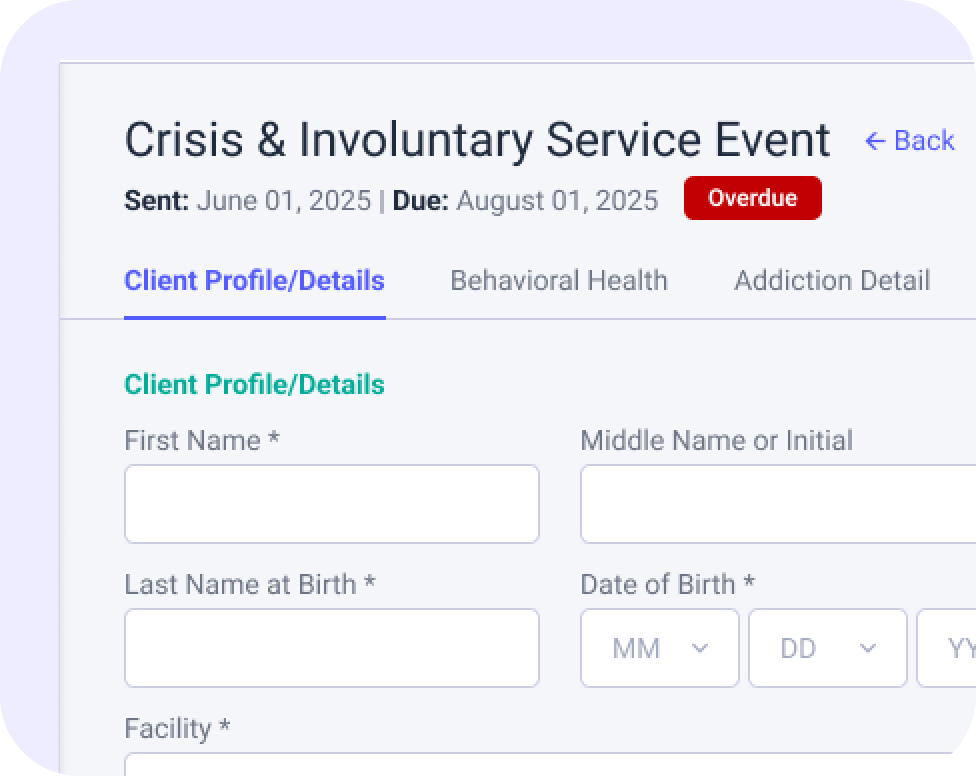The image size is (976, 776).
Task: Expand the DD day dropdown
Action: [x=827, y=648]
